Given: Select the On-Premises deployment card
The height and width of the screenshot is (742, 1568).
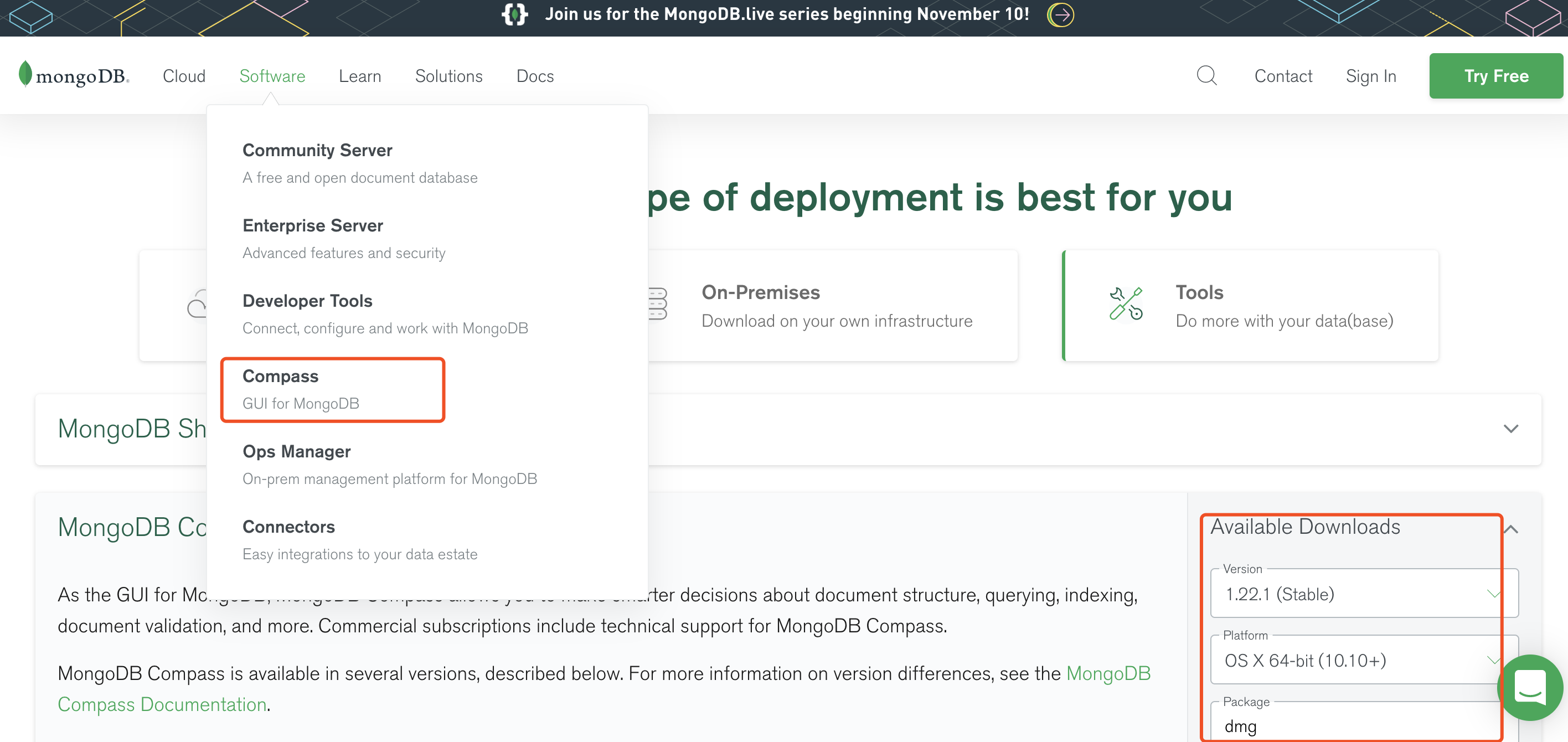Looking at the screenshot, I should 833,306.
